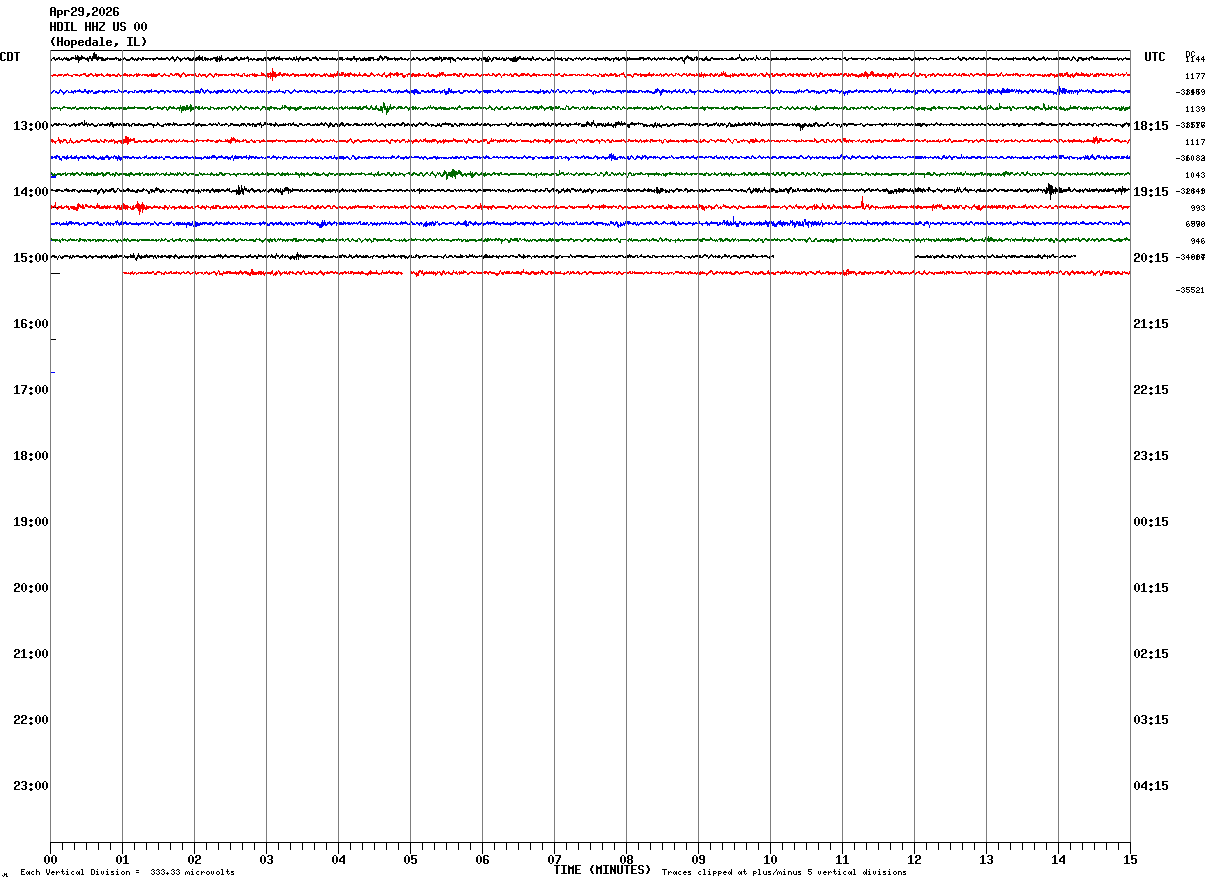Click the traces clipped footnote text
This screenshot has width=1210, height=886.
coord(784,873)
